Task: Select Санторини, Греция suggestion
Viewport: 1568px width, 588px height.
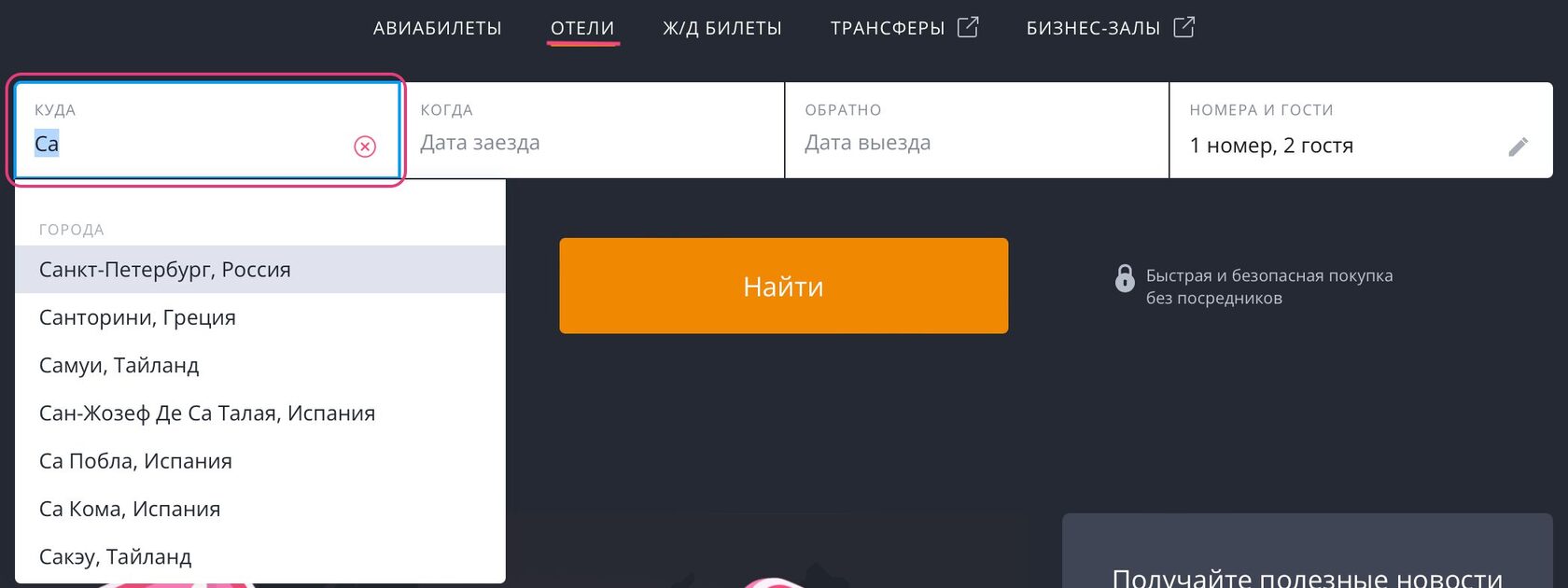Action: [x=260, y=317]
